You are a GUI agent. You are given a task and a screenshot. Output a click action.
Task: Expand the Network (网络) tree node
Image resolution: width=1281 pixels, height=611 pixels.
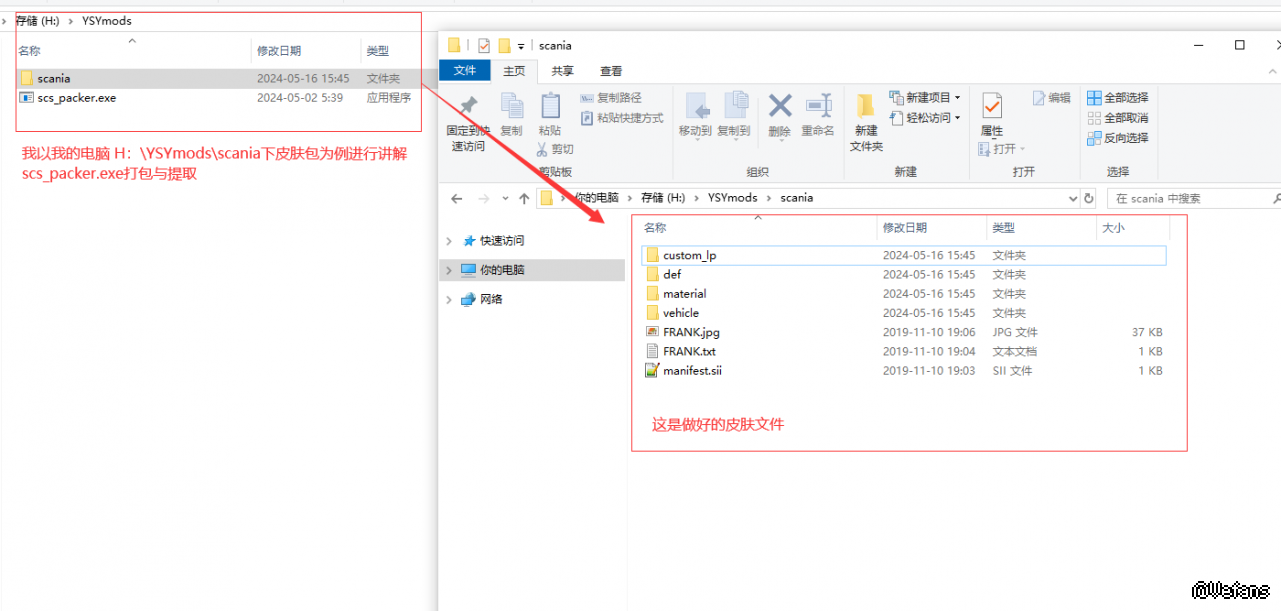(x=449, y=299)
